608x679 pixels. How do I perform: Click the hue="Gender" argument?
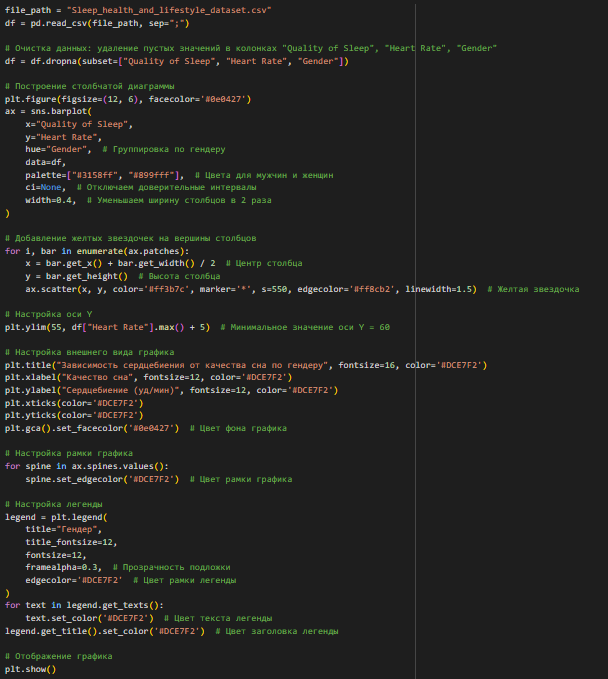[58, 150]
